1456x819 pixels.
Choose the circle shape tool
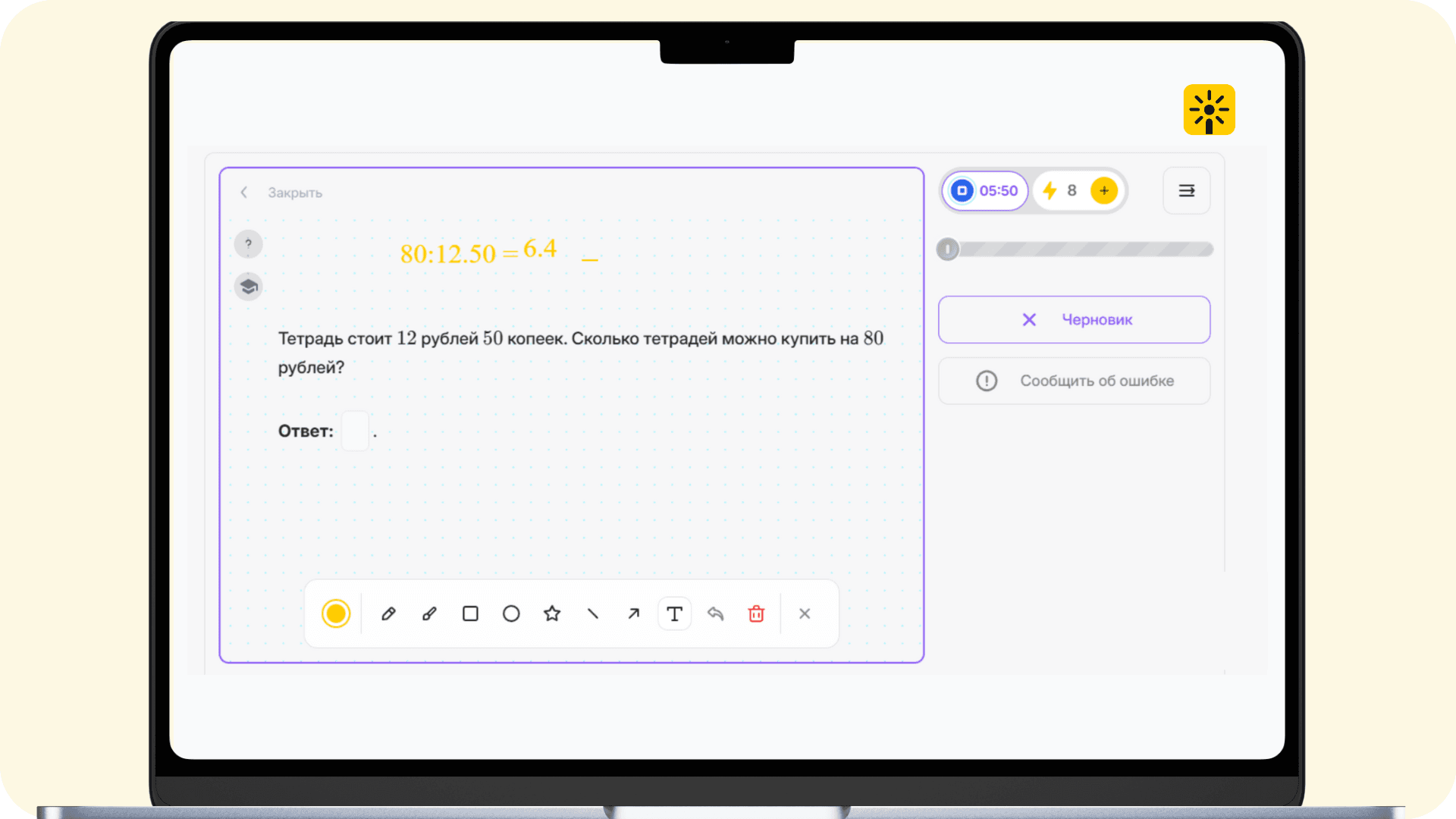(511, 614)
